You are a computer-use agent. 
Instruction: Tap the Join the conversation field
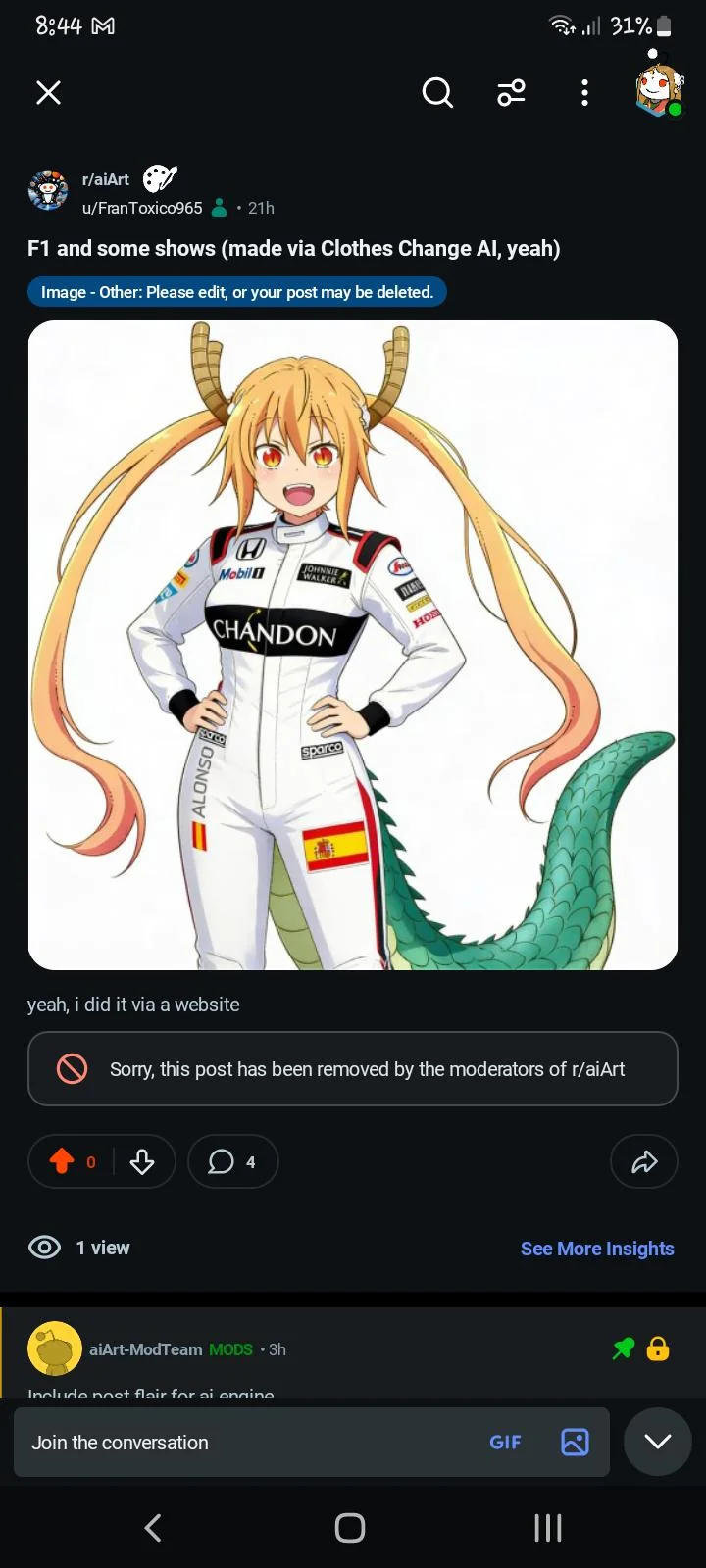click(245, 1443)
